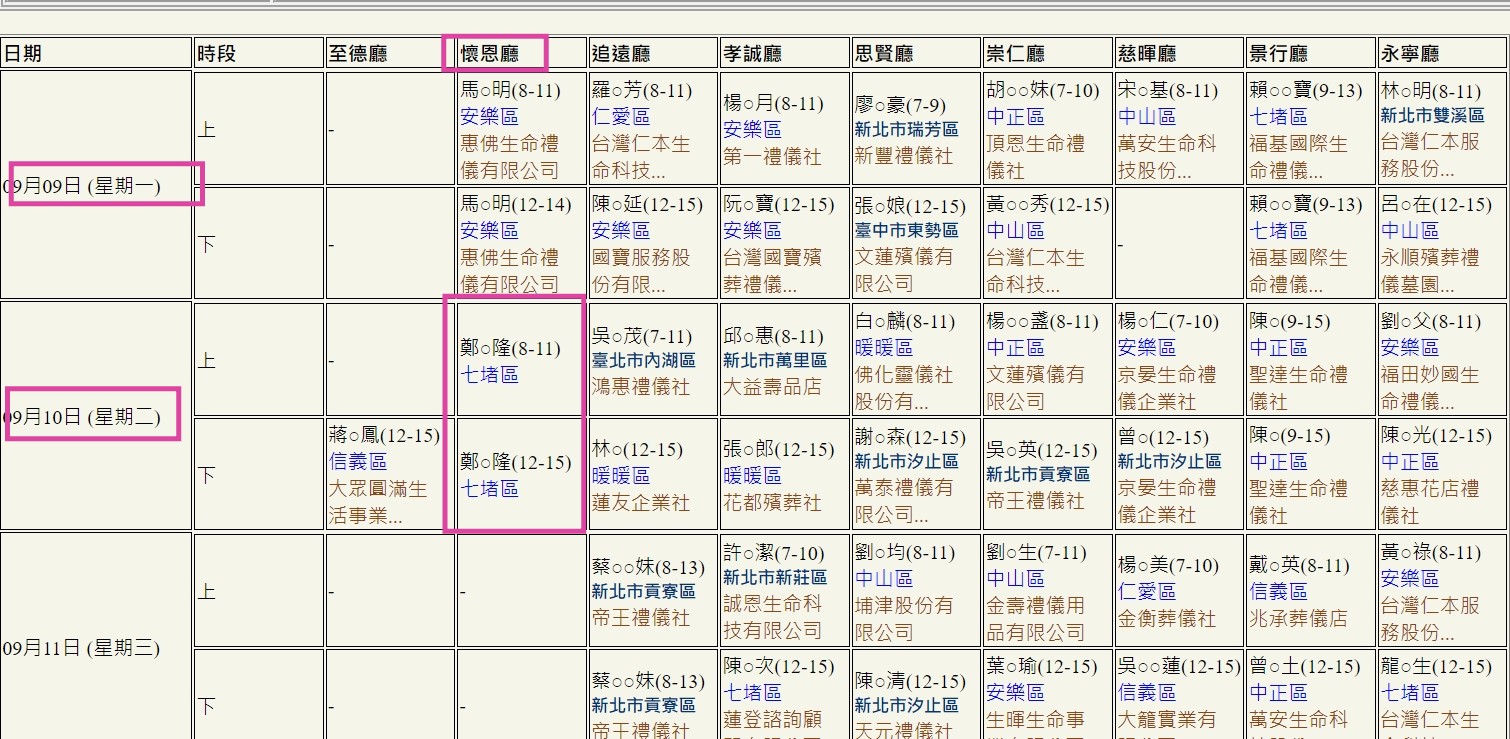Image resolution: width=1510 pixels, height=739 pixels.
Task: Open the 新北市瑞芳區 link
Action: tap(906, 129)
